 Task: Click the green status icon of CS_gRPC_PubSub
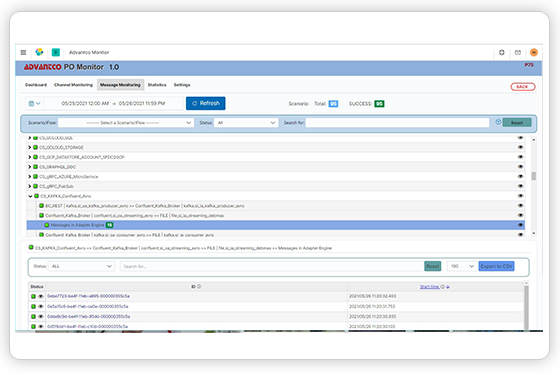35,186
